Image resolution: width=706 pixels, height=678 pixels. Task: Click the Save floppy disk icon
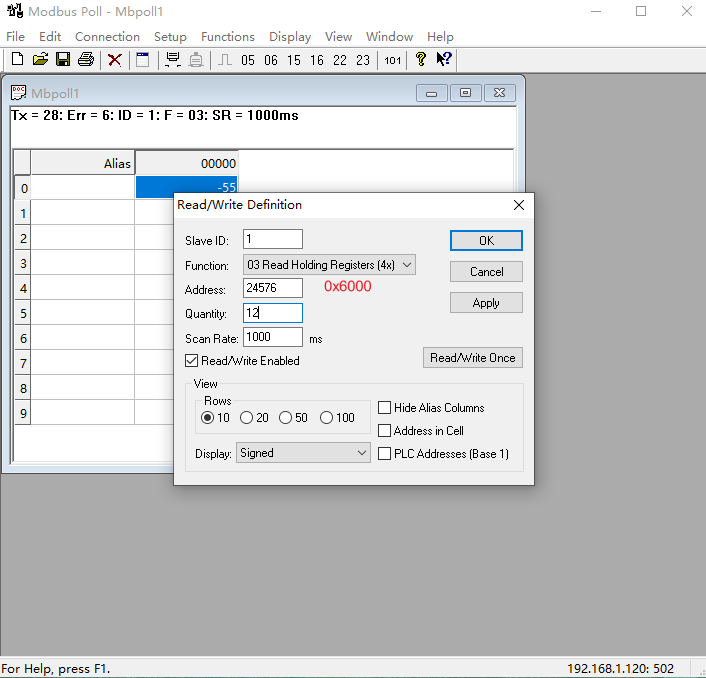coord(63,60)
